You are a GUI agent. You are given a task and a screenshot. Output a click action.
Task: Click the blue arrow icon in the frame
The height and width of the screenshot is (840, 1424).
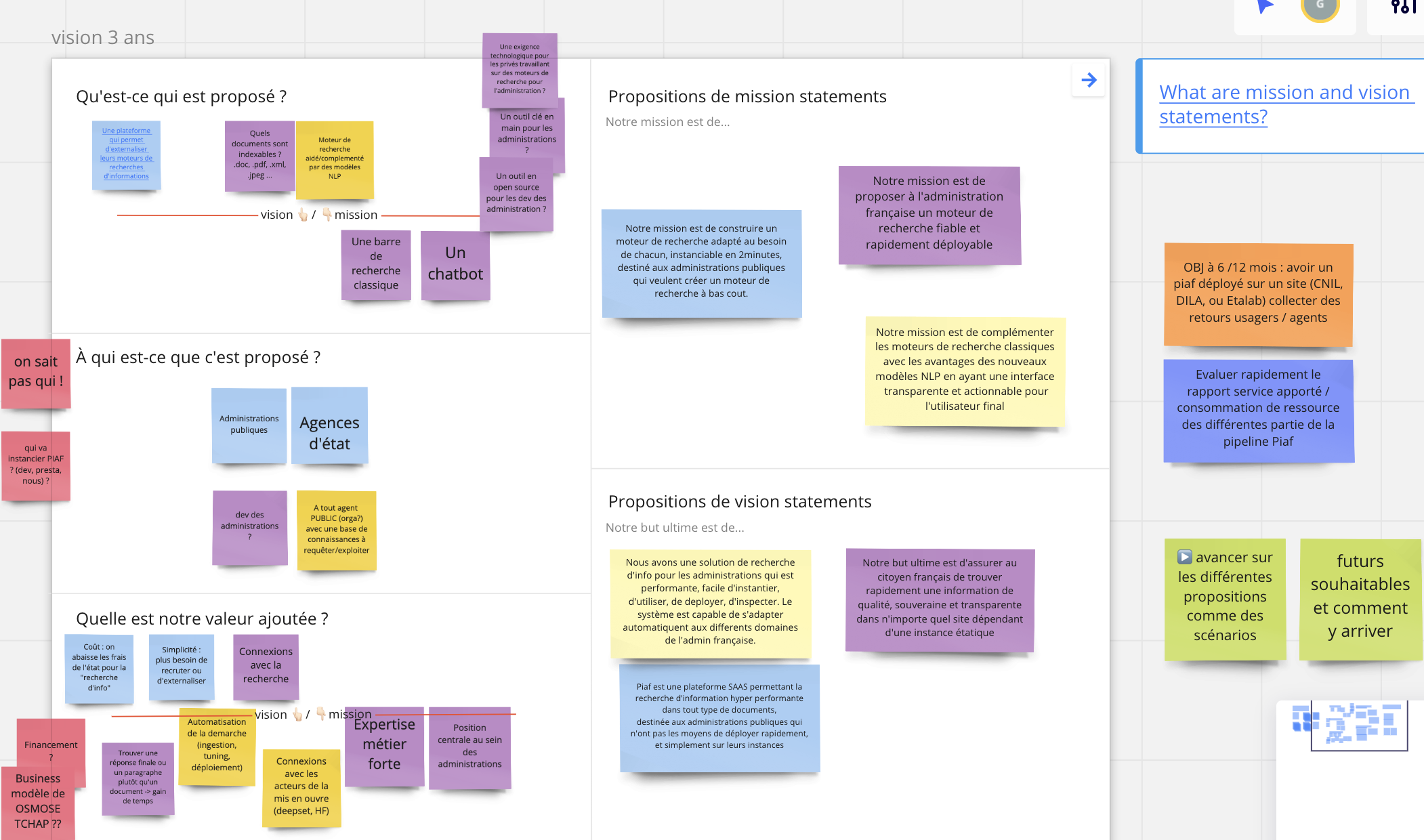click(1089, 80)
